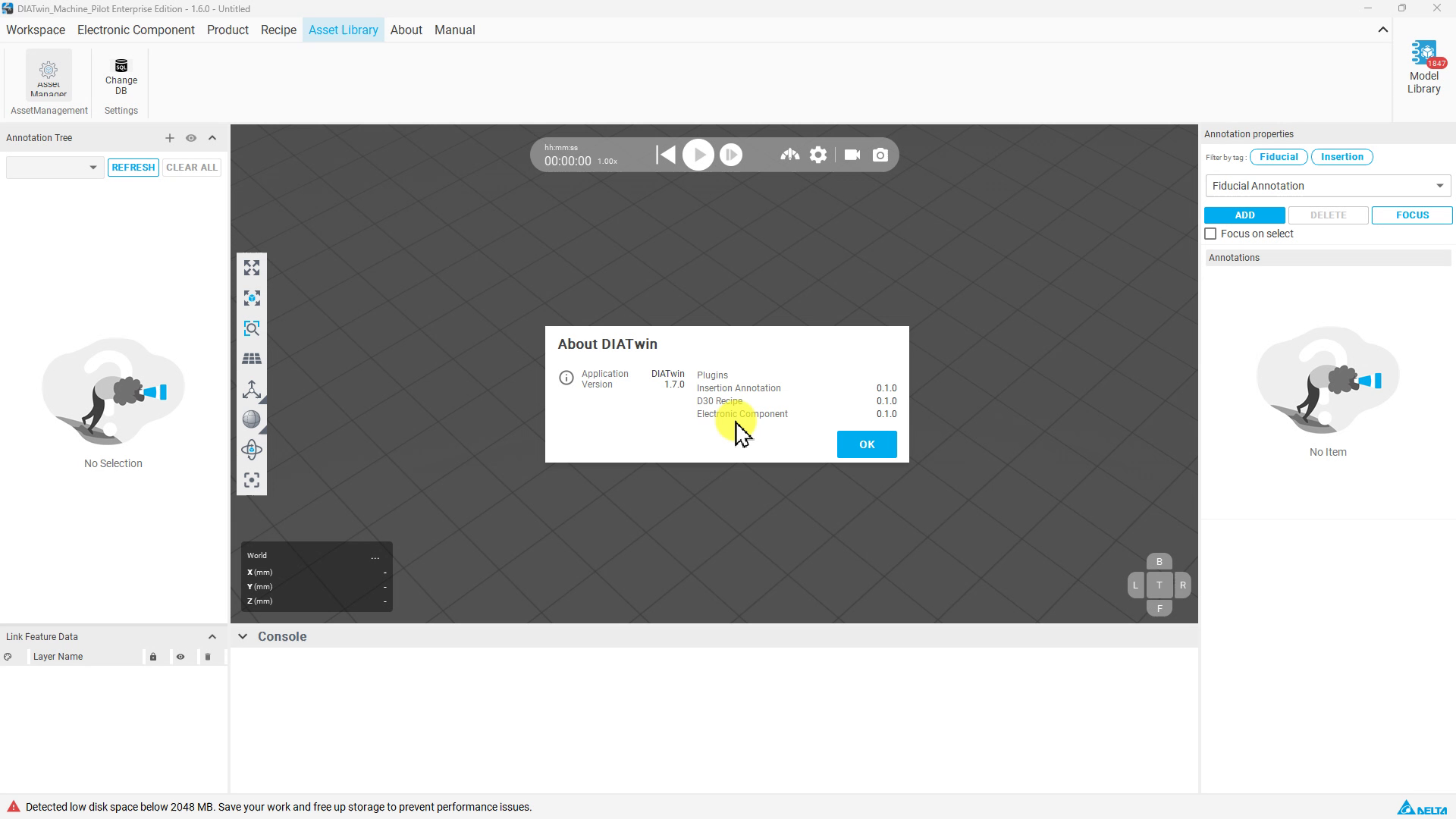Click OK in About DIATwin dialog
This screenshot has height=819, width=1456.
pos(867,444)
